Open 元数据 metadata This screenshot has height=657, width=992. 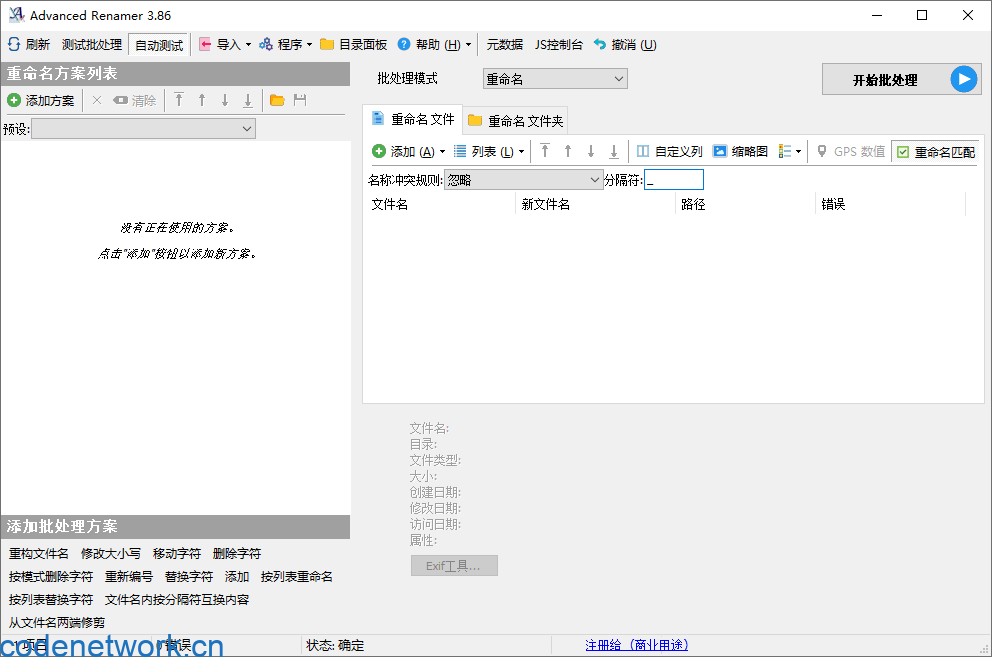click(x=504, y=45)
